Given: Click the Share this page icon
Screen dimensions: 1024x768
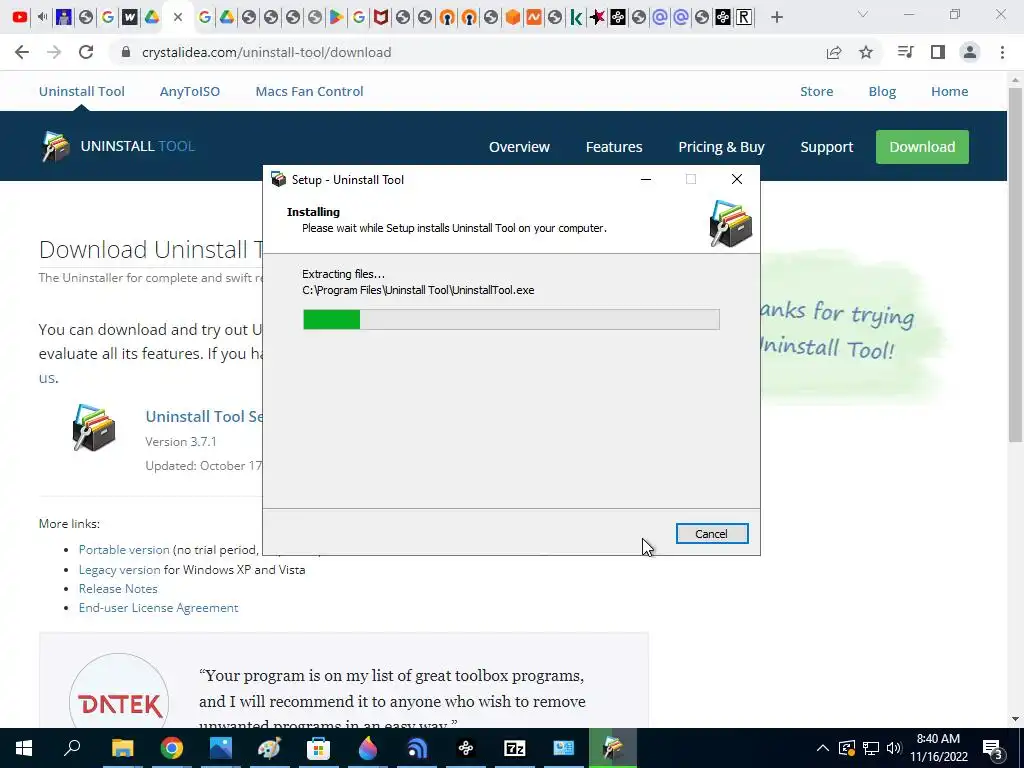Looking at the screenshot, I should 834,52.
